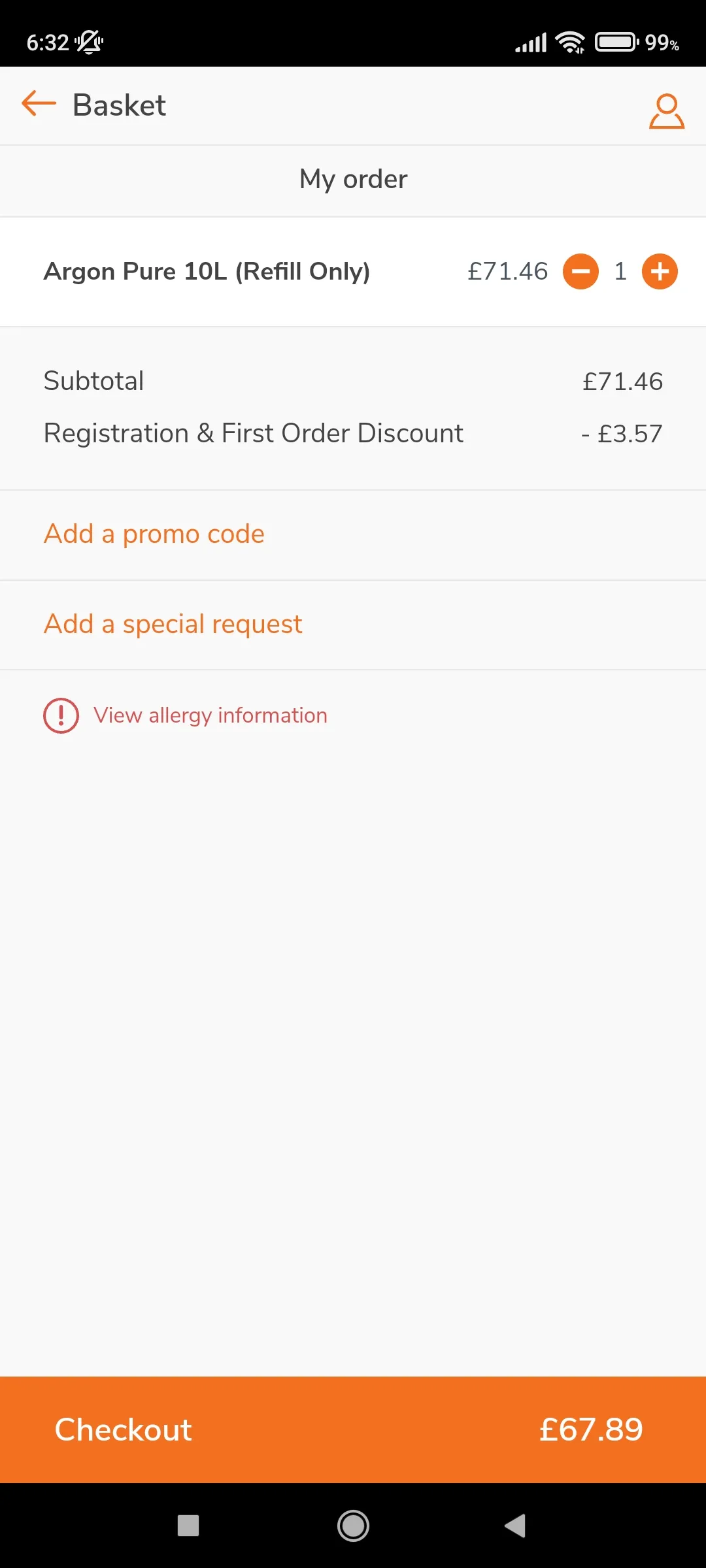The width and height of the screenshot is (706, 1568).
Task: Open View allergy information link
Action: pos(210,715)
